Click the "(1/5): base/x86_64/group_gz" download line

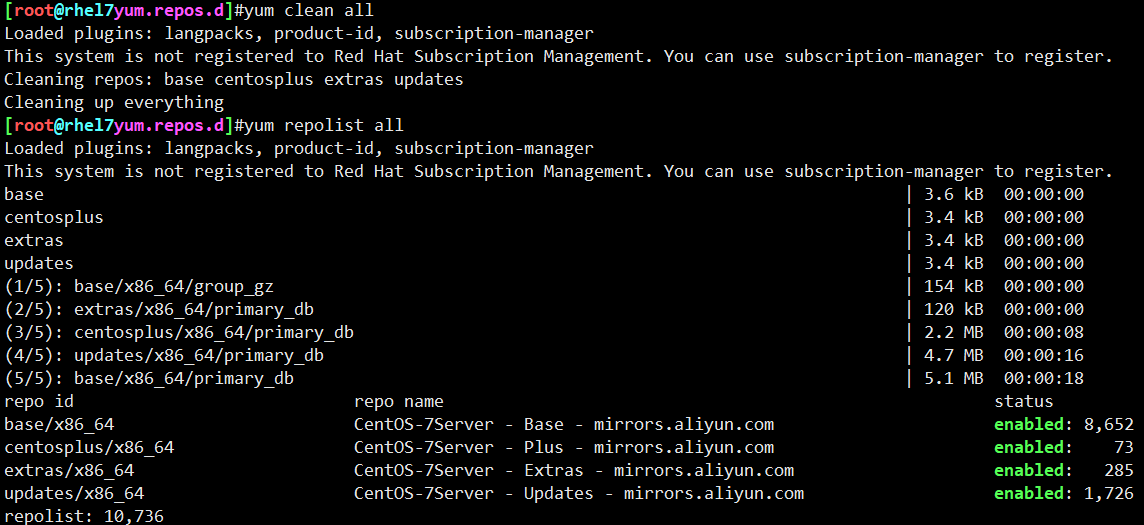click(x=139, y=287)
